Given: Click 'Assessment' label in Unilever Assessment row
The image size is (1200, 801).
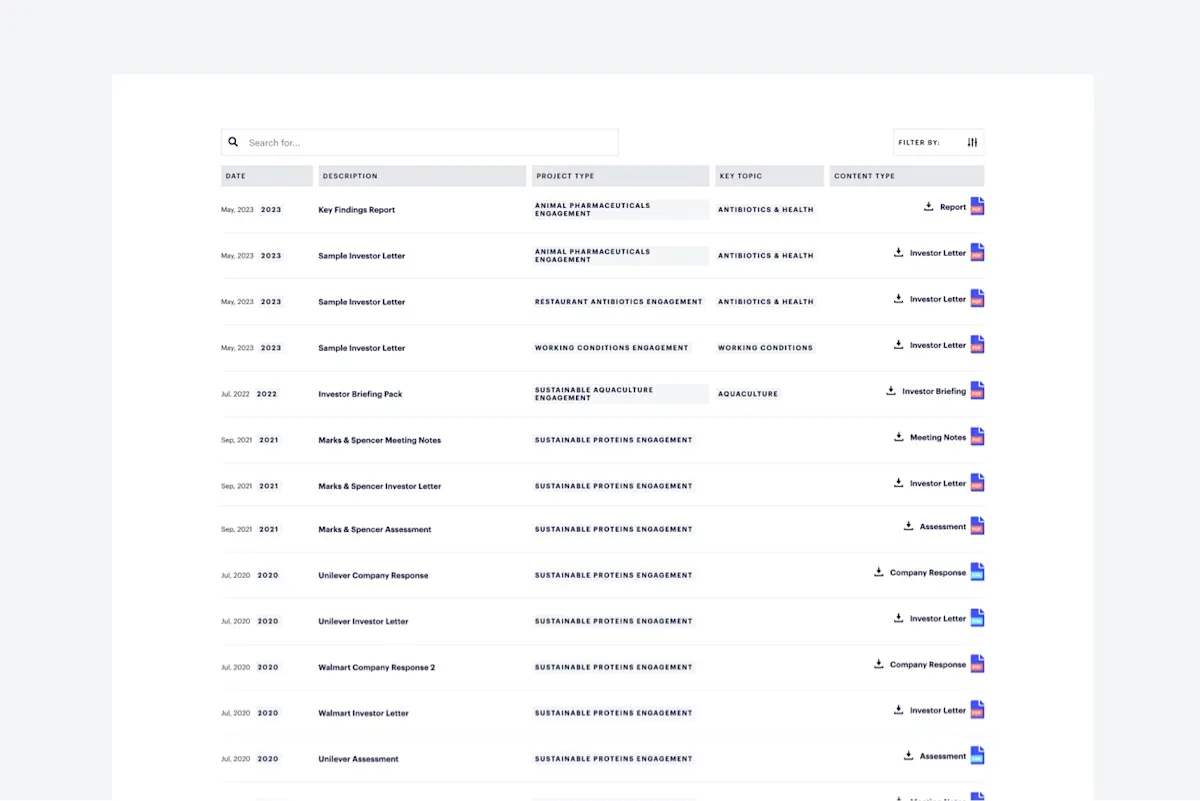Looking at the screenshot, I should [x=943, y=756].
